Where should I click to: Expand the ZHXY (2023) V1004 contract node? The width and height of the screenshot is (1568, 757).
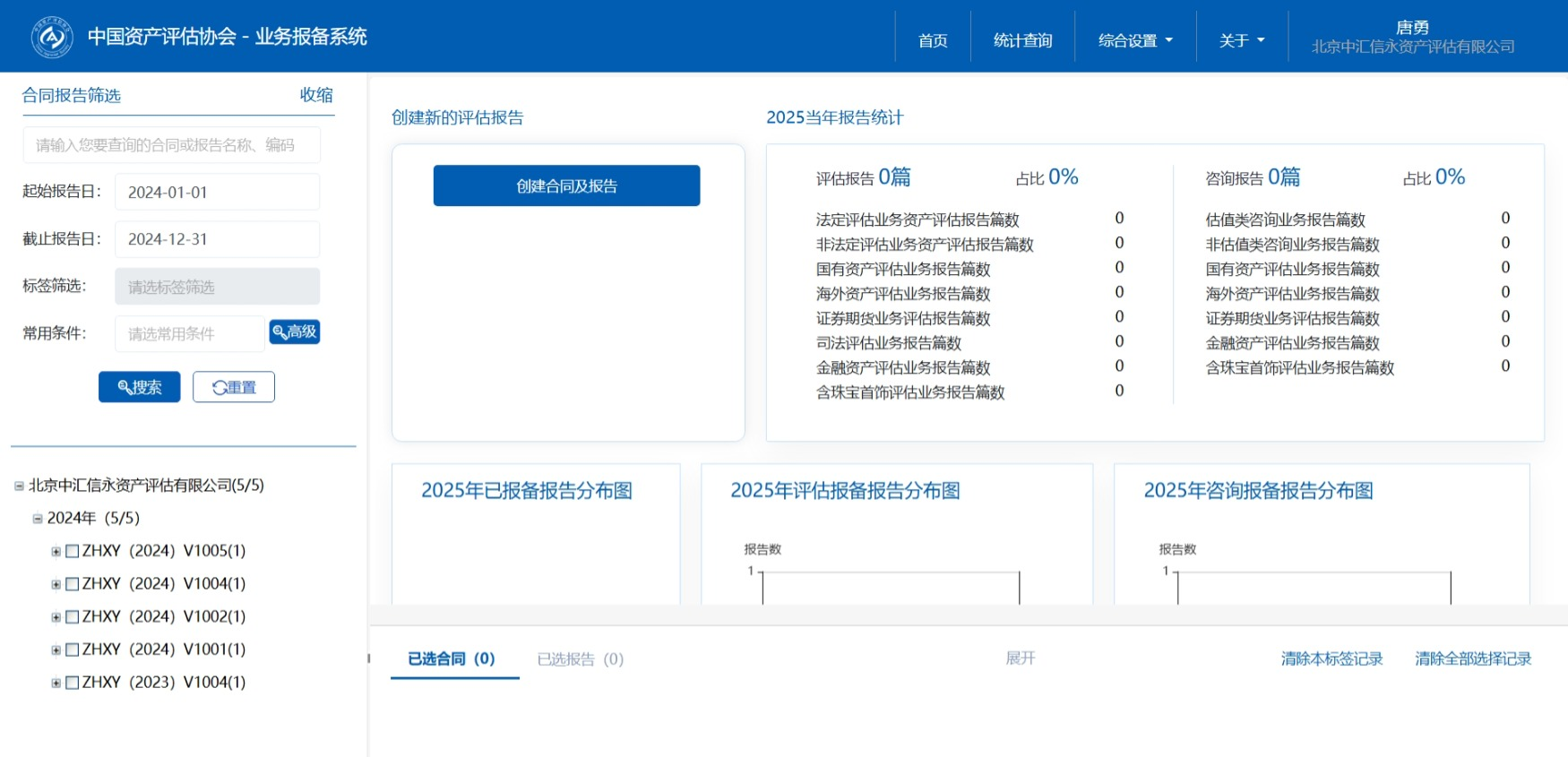click(x=56, y=683)
